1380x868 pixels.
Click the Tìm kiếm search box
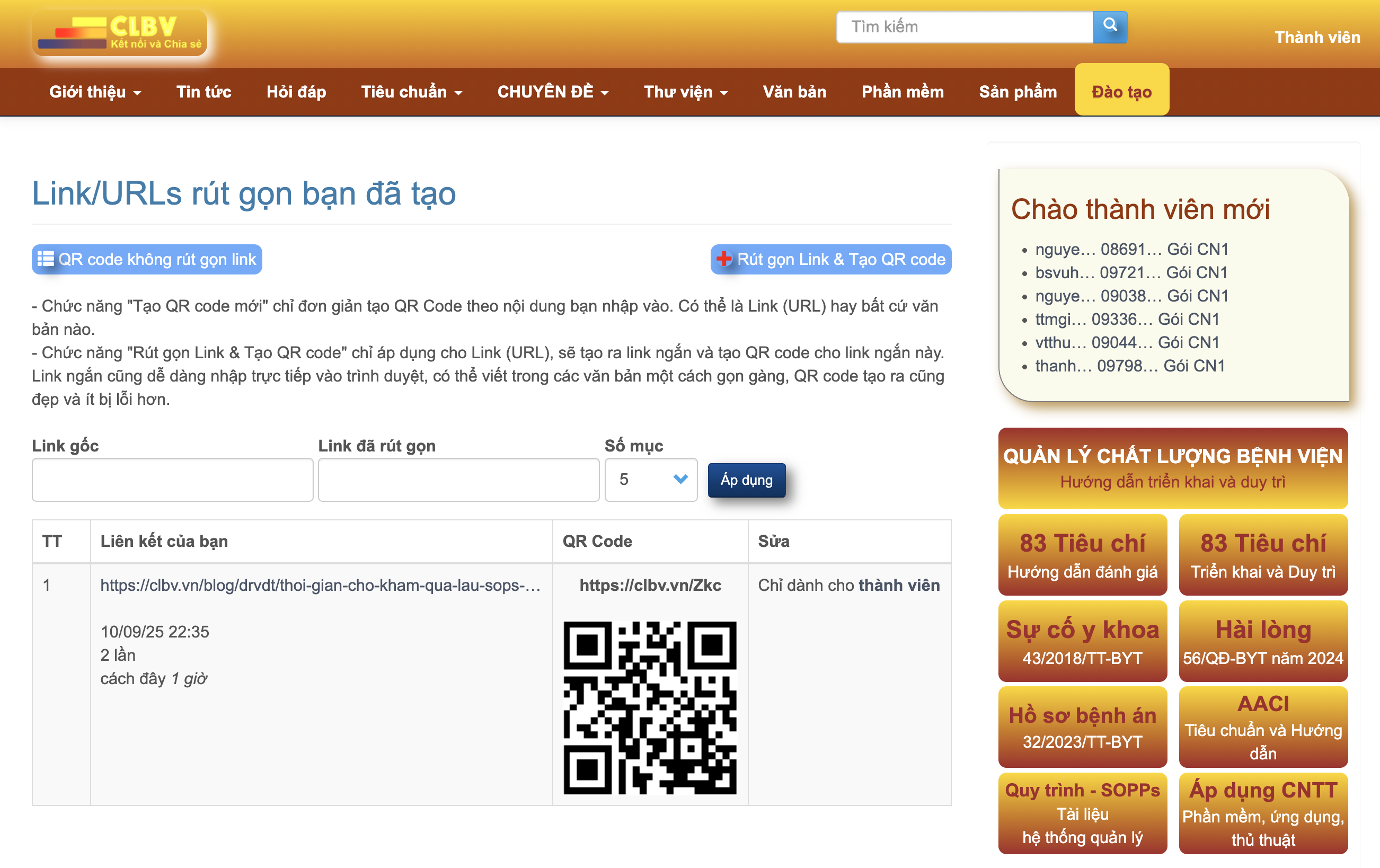pos(964,26)
